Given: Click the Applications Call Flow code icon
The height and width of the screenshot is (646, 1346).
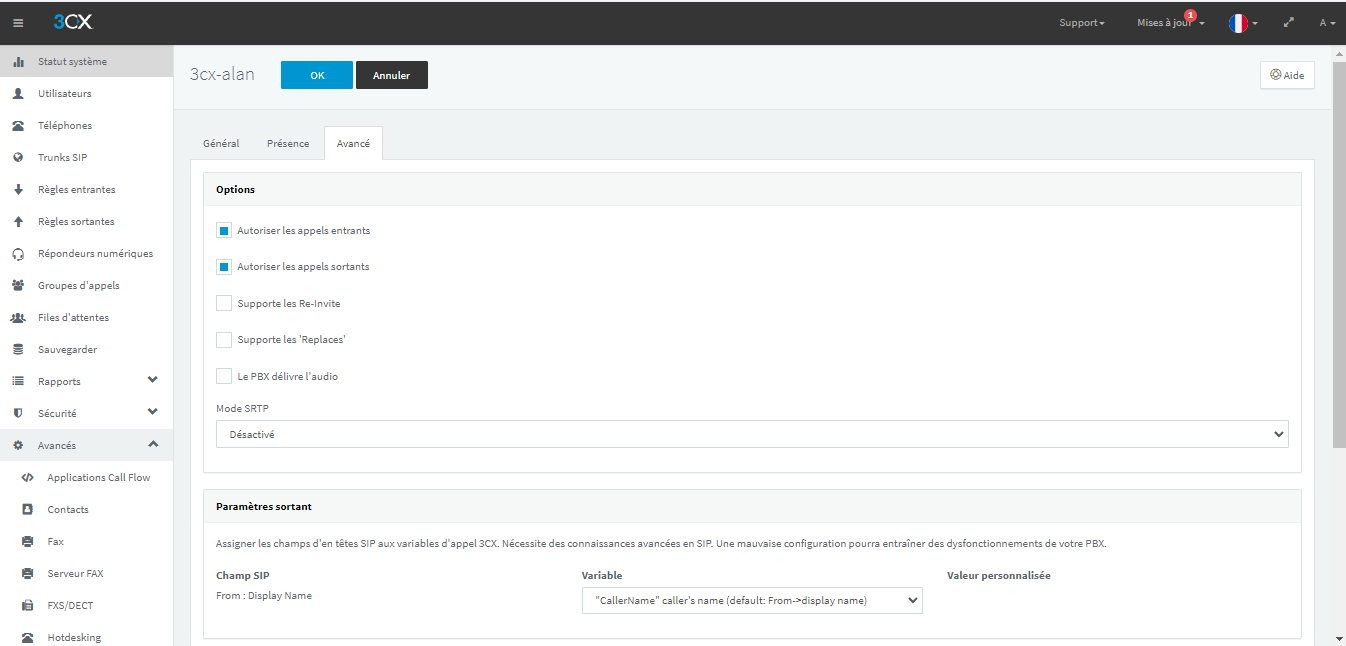Looking at the screenshot, I should [28, 478].
